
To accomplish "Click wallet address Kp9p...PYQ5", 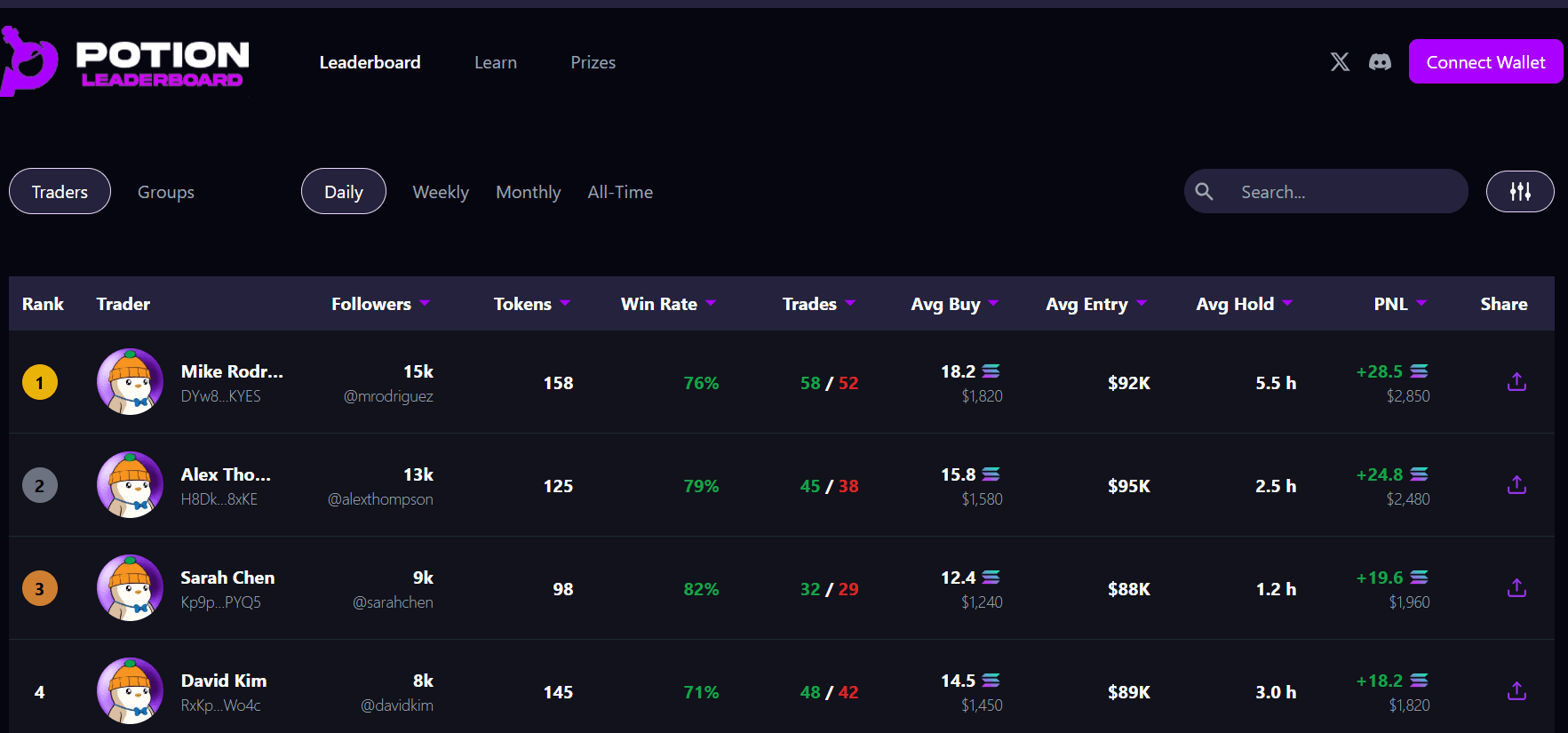I will (221, 602).
